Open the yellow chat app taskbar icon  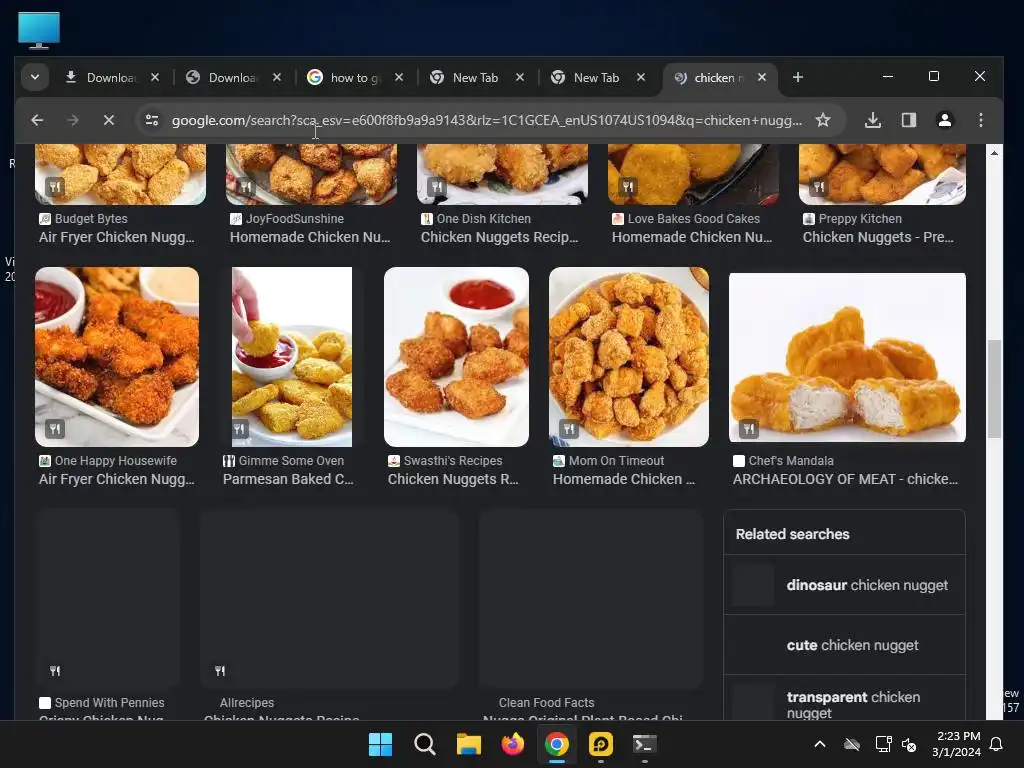(x=601, y=744)
